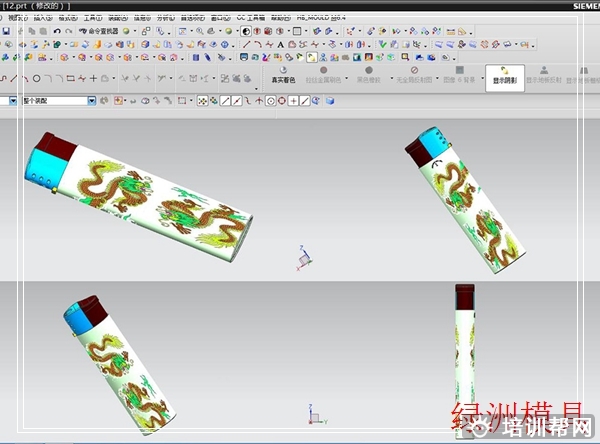Click the Save icon in toolbar
The height and width of the screenshot is (444, 600).
click(7, 31)
